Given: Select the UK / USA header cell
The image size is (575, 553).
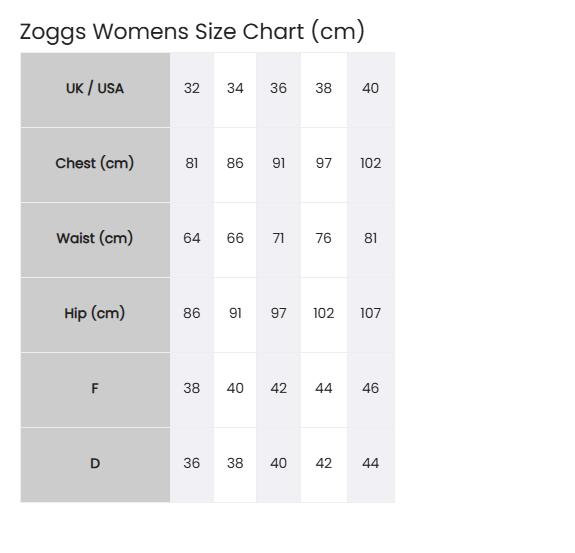Looking at the screenshot, I should 95,90.
